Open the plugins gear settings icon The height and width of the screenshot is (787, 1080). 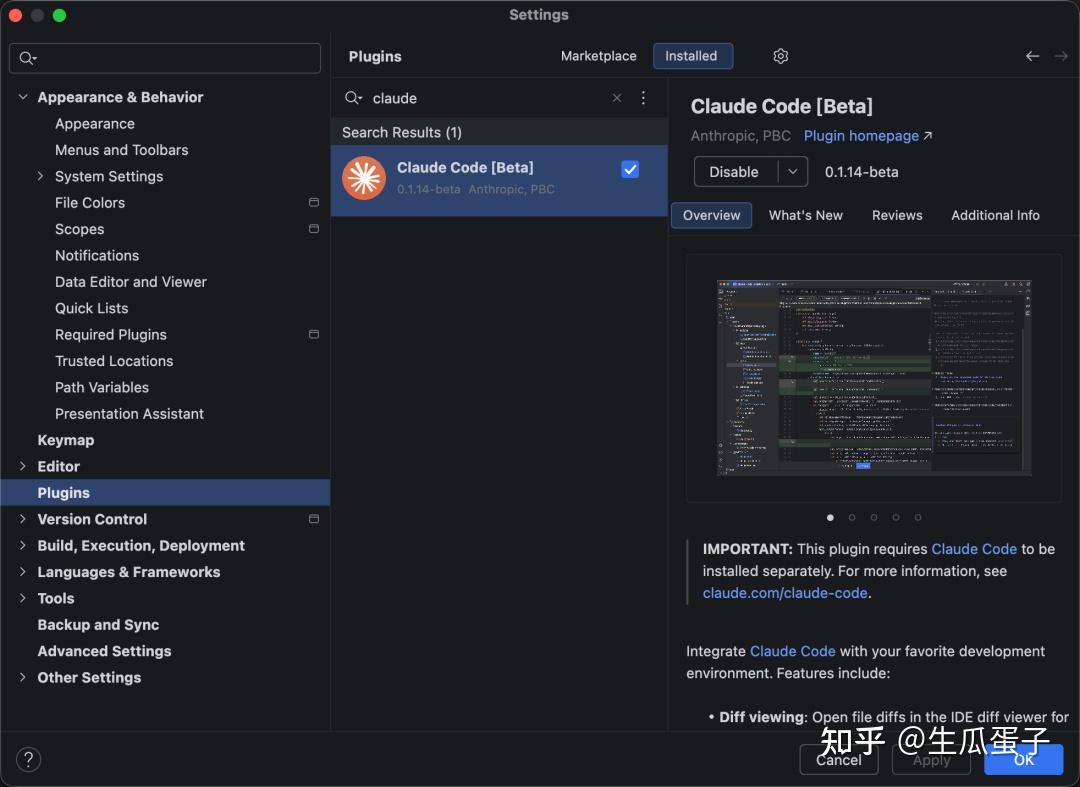[780, 56]
